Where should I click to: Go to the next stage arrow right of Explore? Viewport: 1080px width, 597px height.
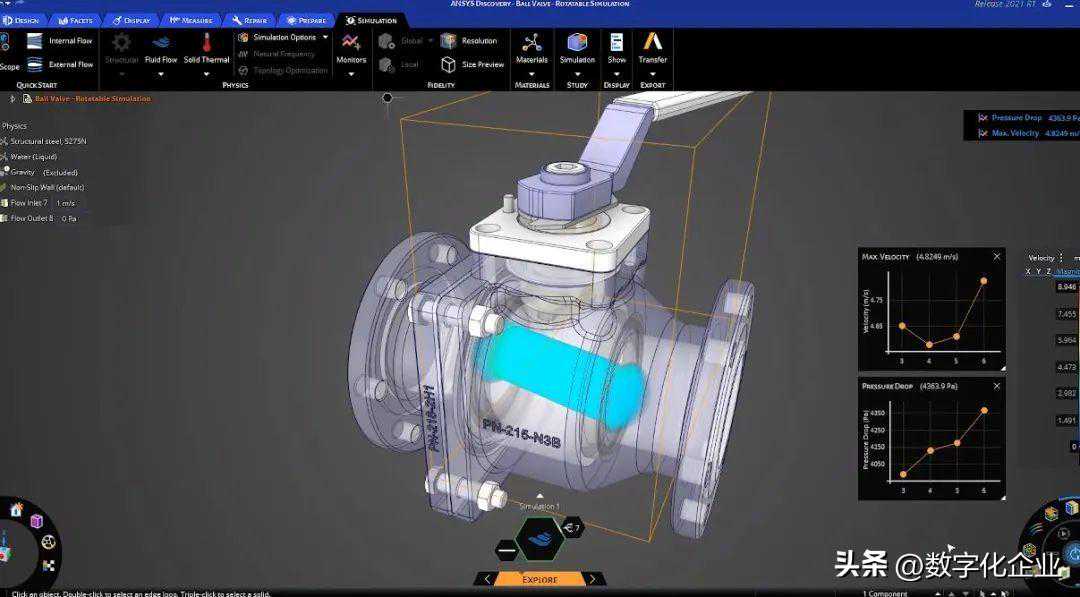coord(592,579)
